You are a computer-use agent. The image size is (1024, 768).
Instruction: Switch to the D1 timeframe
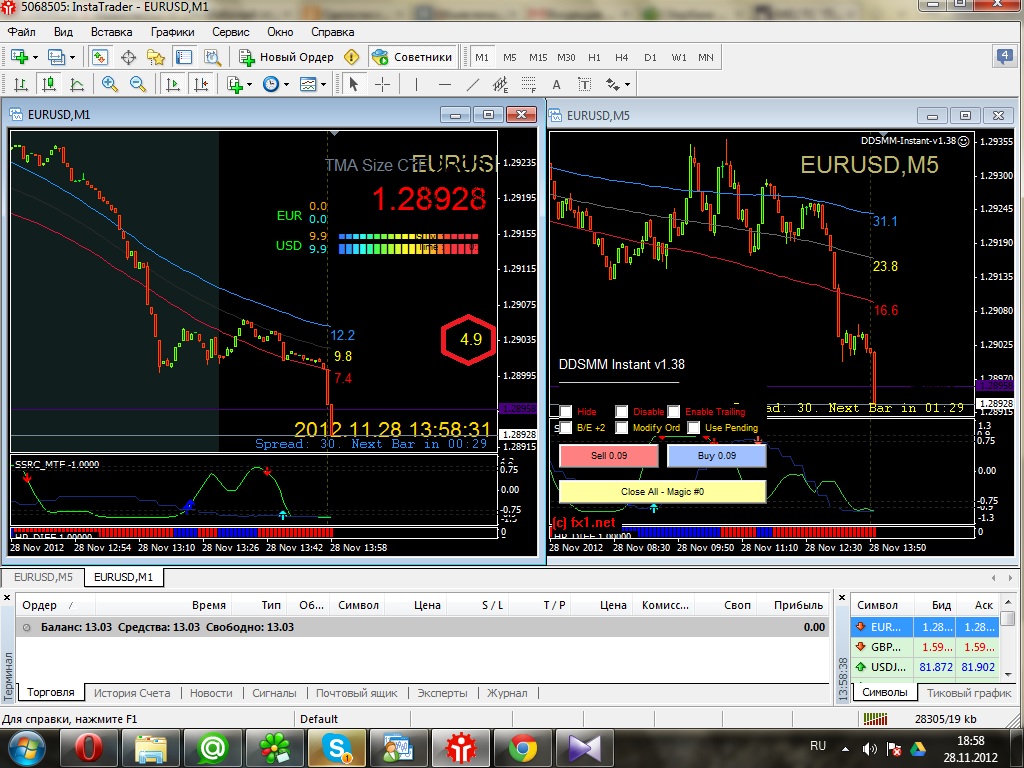650,57
